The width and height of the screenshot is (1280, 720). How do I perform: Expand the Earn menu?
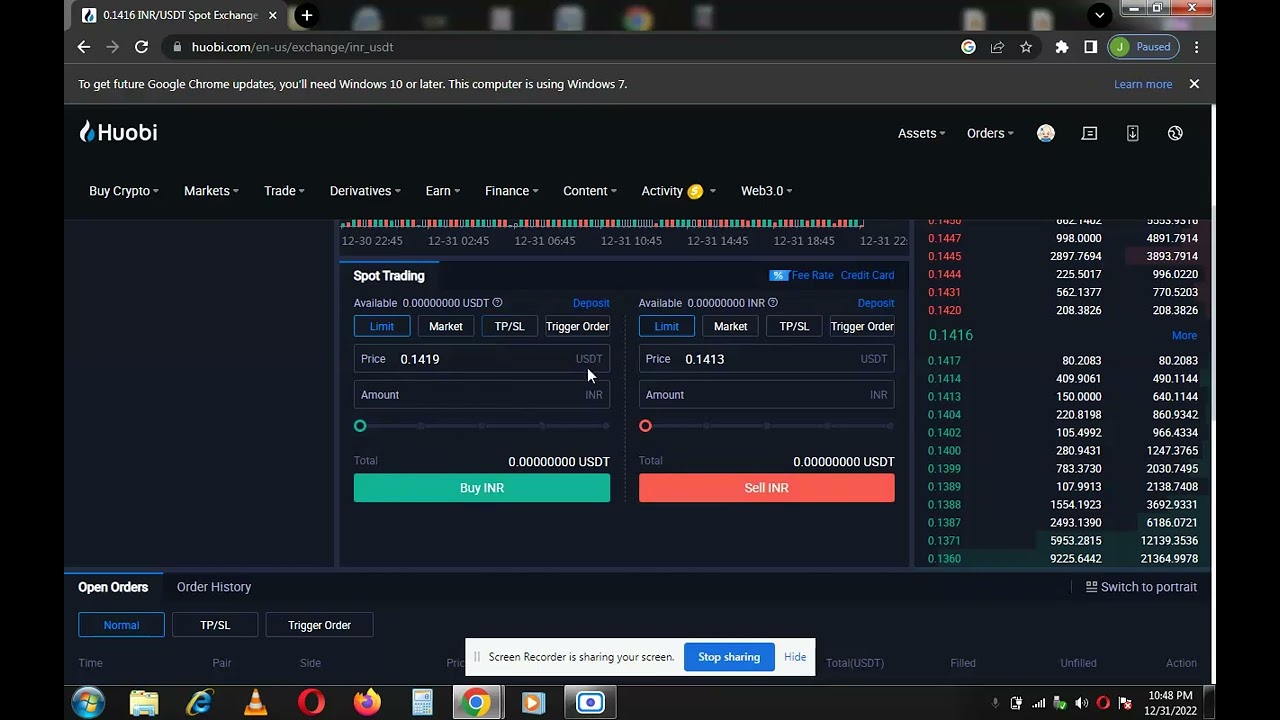pos(443,191)
